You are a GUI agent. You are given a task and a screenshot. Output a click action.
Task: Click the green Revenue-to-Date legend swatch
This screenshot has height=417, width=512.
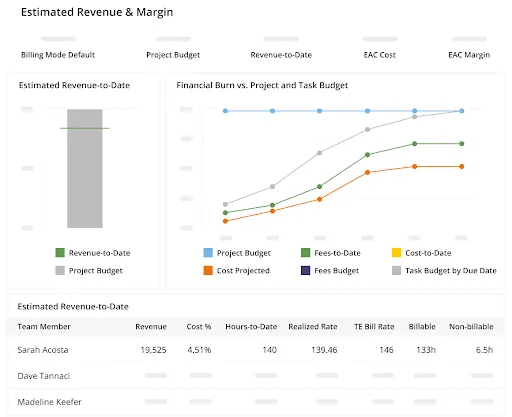tap(60, 253)
